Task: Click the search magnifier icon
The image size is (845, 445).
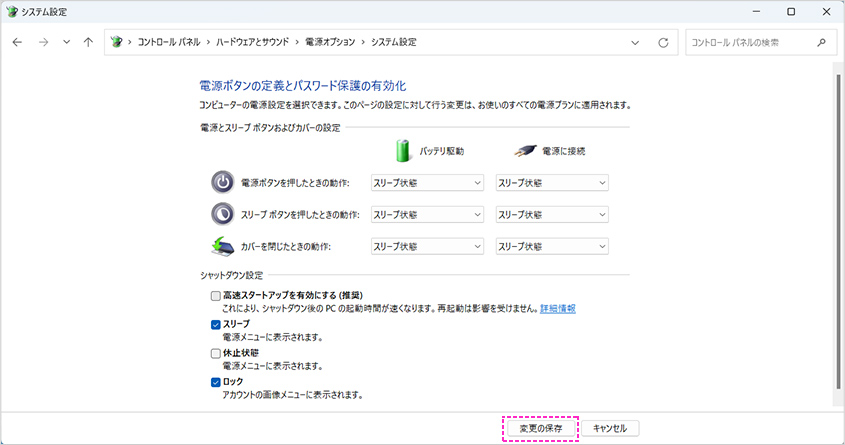Action: tap(821, 43)
